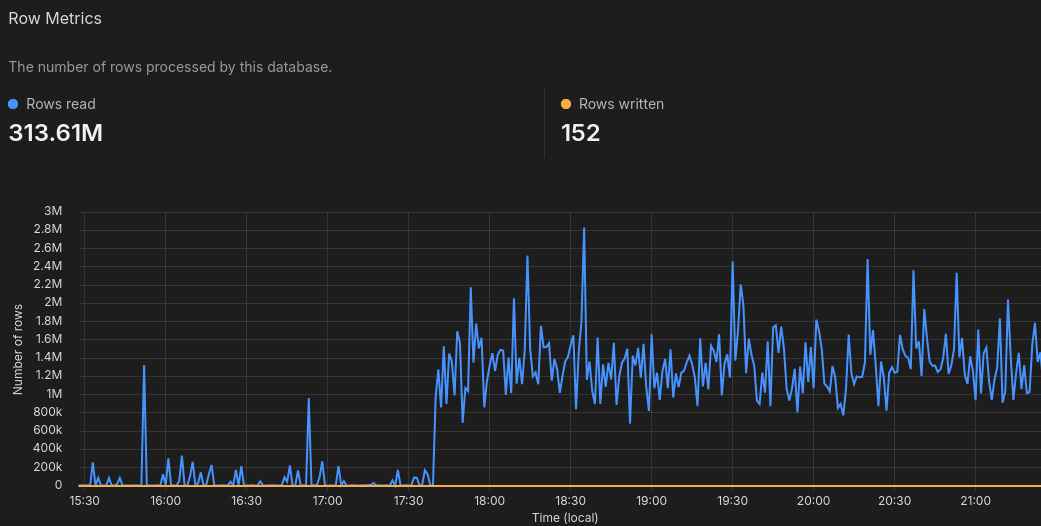Click the Row Metrics heading
1041x526 pixels.
point(55,18)
